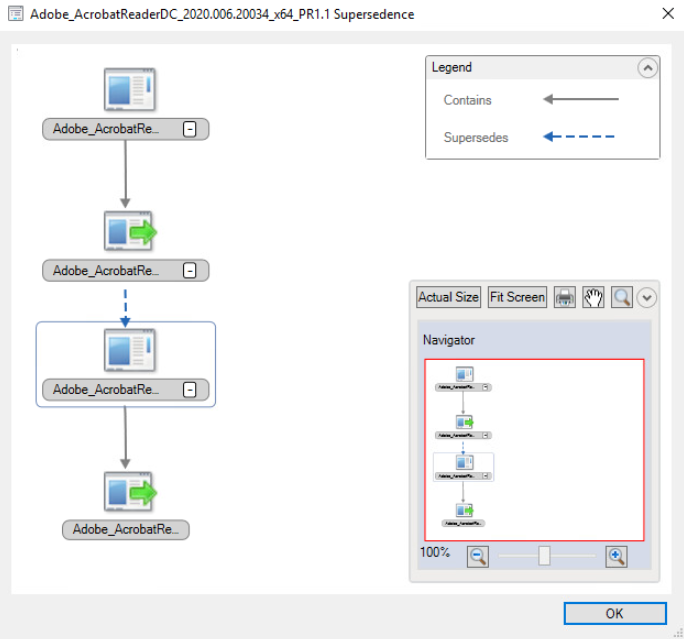684x639 pixels.
Task: Click the zoom level slider thumb
Action: (544, 556)
